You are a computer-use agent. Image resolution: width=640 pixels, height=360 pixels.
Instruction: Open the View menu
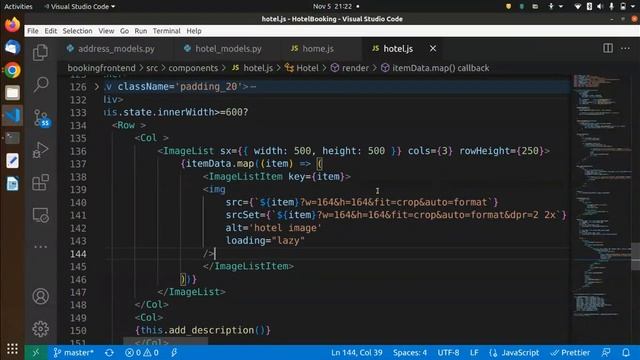pyautogui.click(x=106, y=31)
